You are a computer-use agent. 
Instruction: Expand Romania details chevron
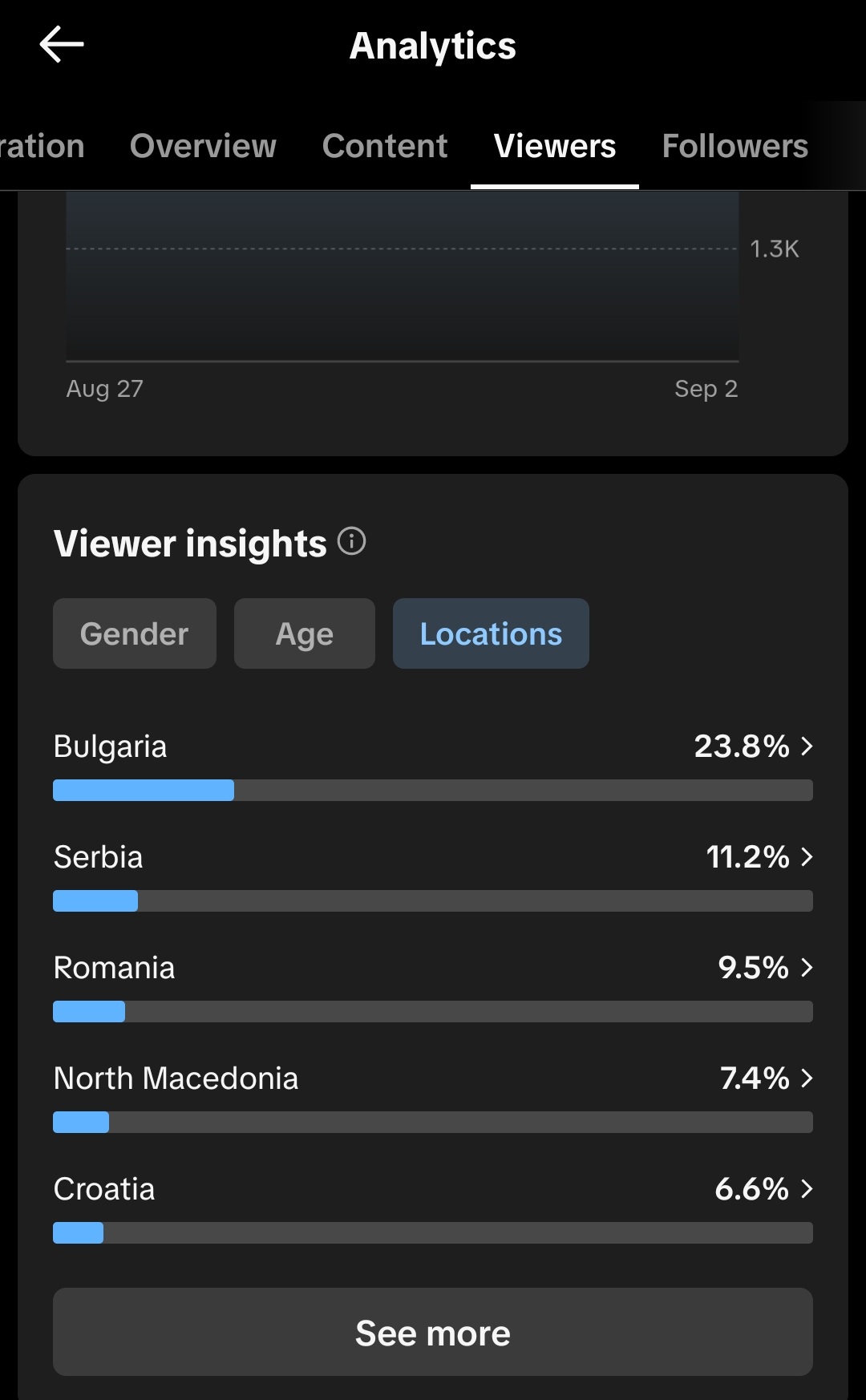pyautogui.click(x=807, y=968)
